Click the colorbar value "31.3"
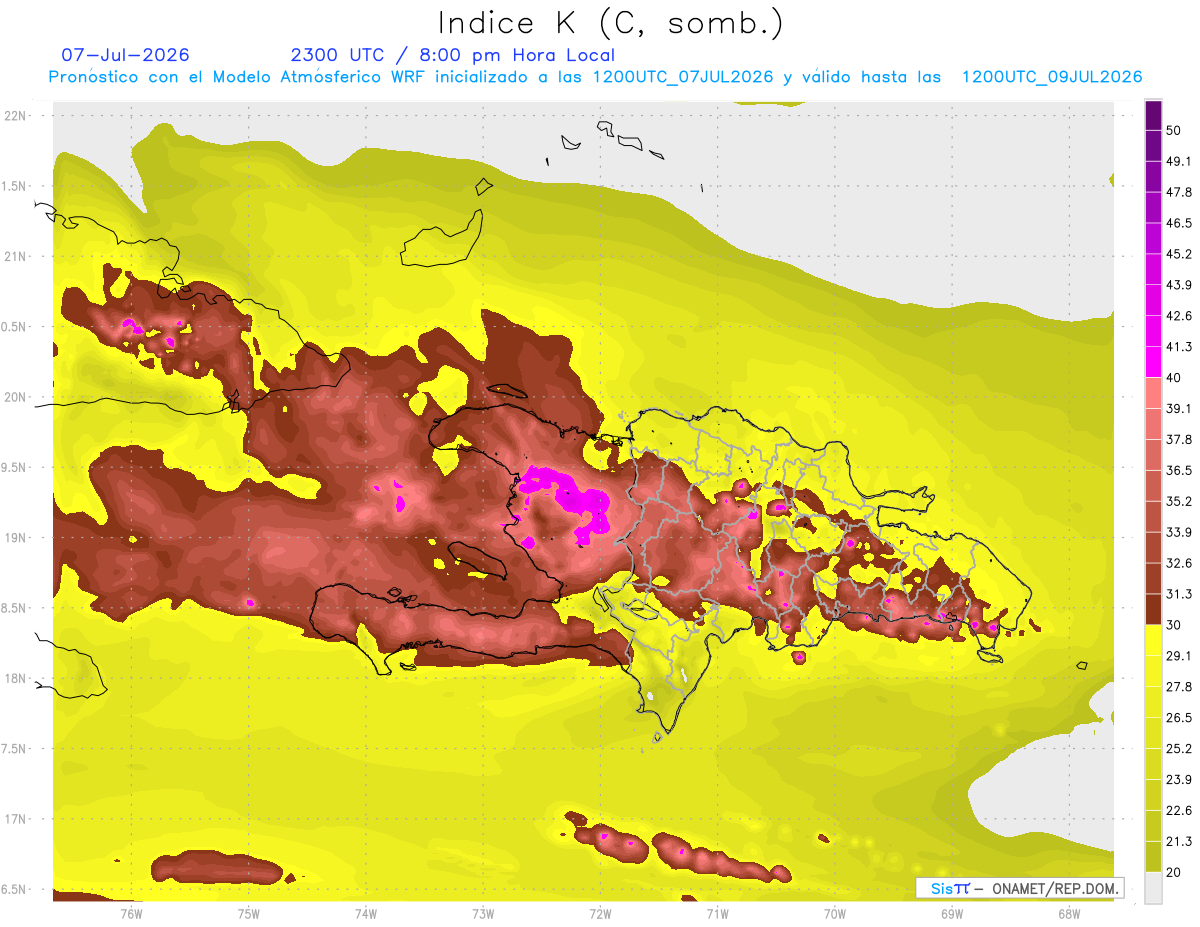The height and width of the screenshot is (927, 1200). [1179, 594]
